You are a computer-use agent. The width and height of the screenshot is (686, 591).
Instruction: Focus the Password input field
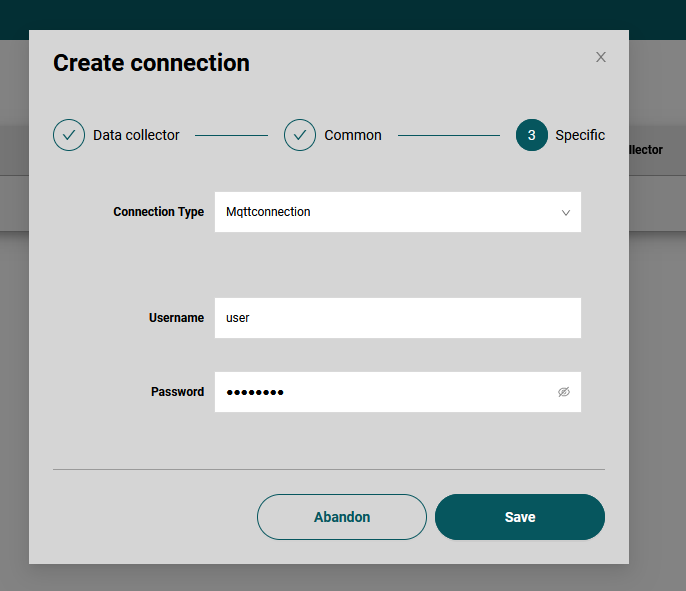[x=385, y=392]
